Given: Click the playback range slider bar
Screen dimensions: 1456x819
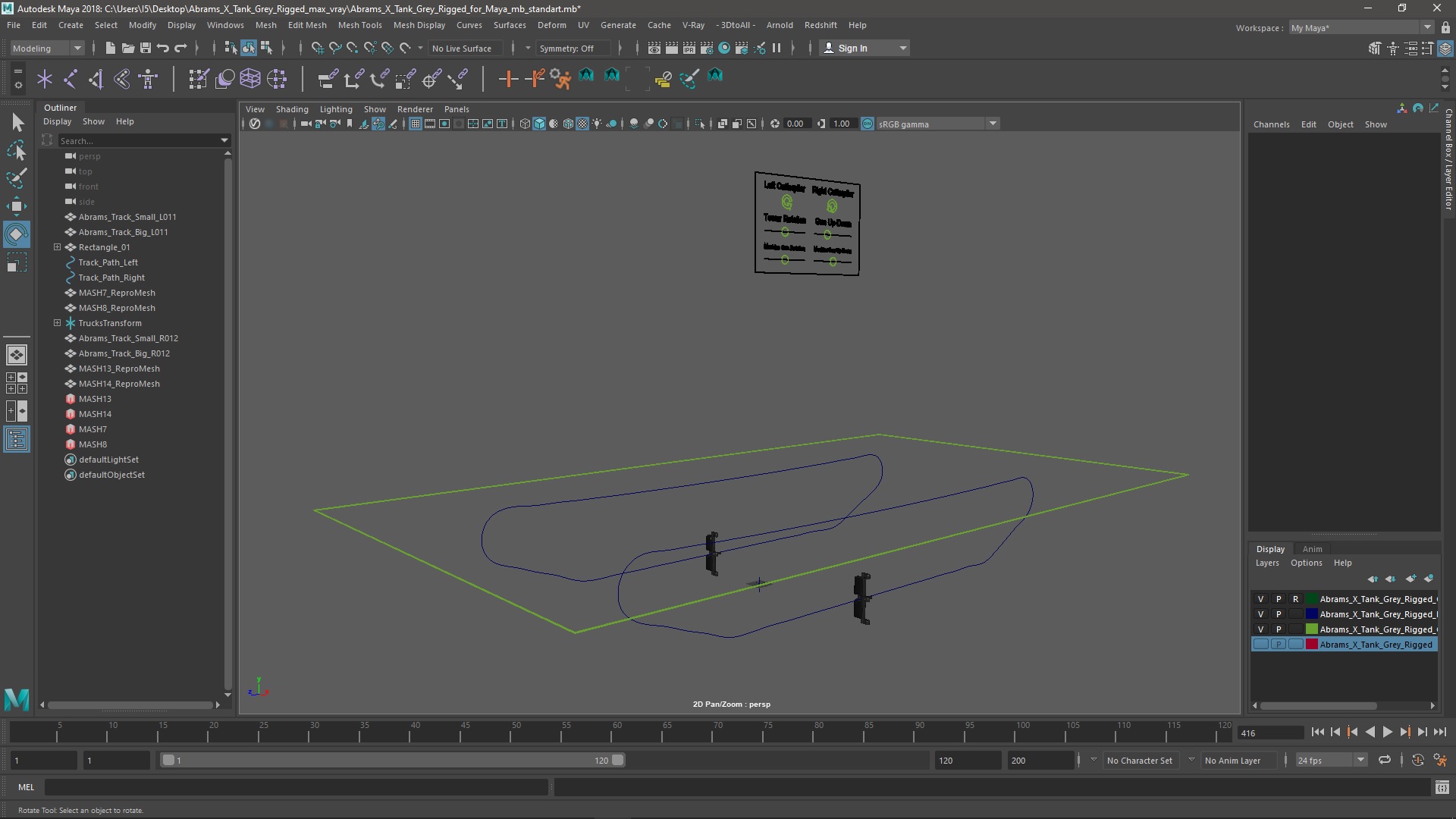Looking at the screenshot, I should click(x=392, y=760).
